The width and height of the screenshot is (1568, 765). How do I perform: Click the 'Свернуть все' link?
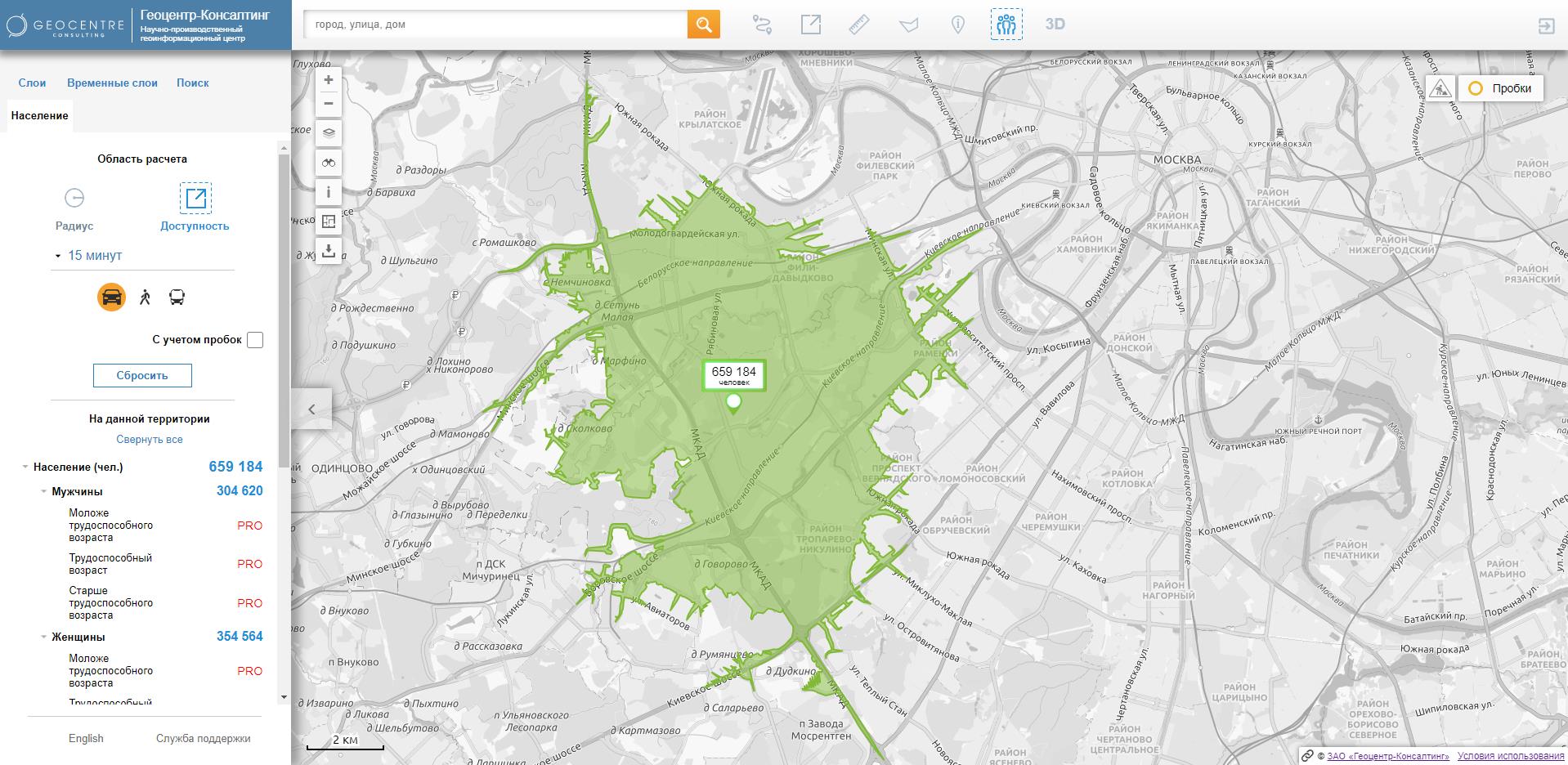pos(150,439)
